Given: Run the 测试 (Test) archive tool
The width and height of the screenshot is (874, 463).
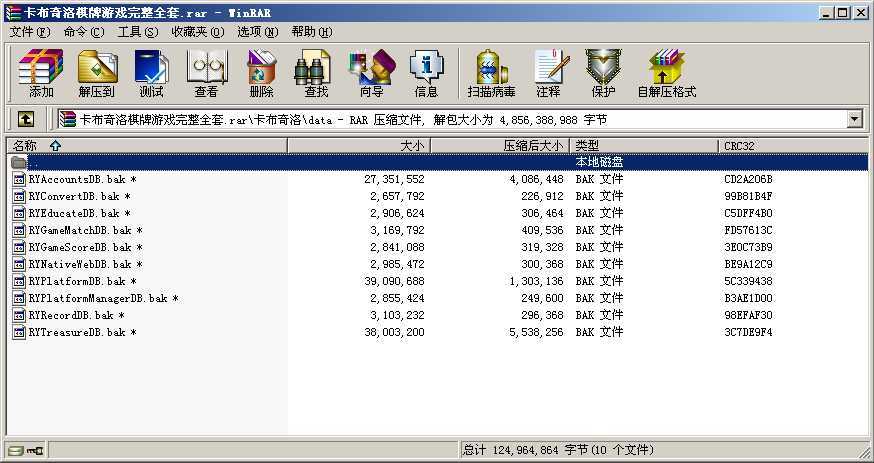Looking at the screenshot, I should pos(151,73).
